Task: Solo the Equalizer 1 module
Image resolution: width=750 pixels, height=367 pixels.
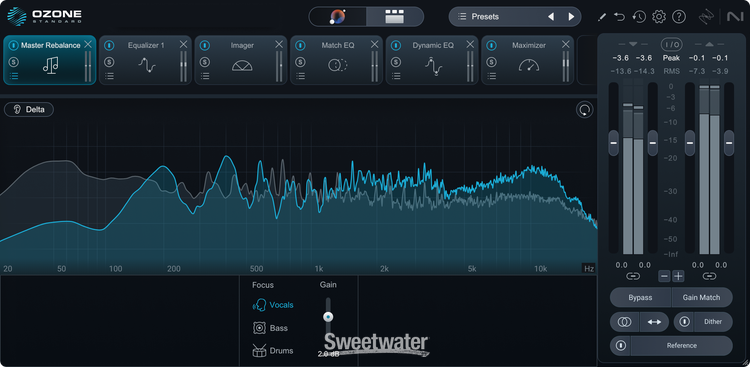Action: point(110,62)
